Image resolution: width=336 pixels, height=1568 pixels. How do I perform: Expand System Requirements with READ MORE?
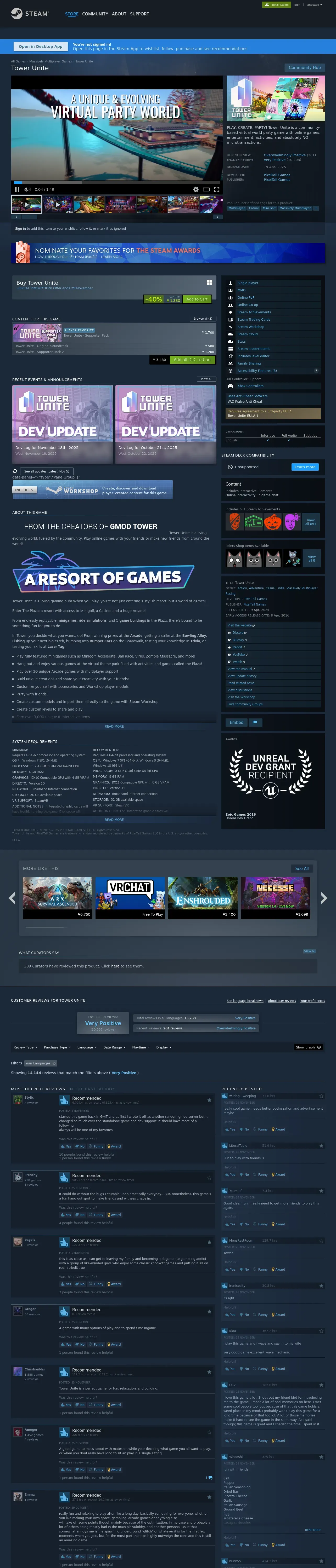pyautogui.click(x=114, y=819)
